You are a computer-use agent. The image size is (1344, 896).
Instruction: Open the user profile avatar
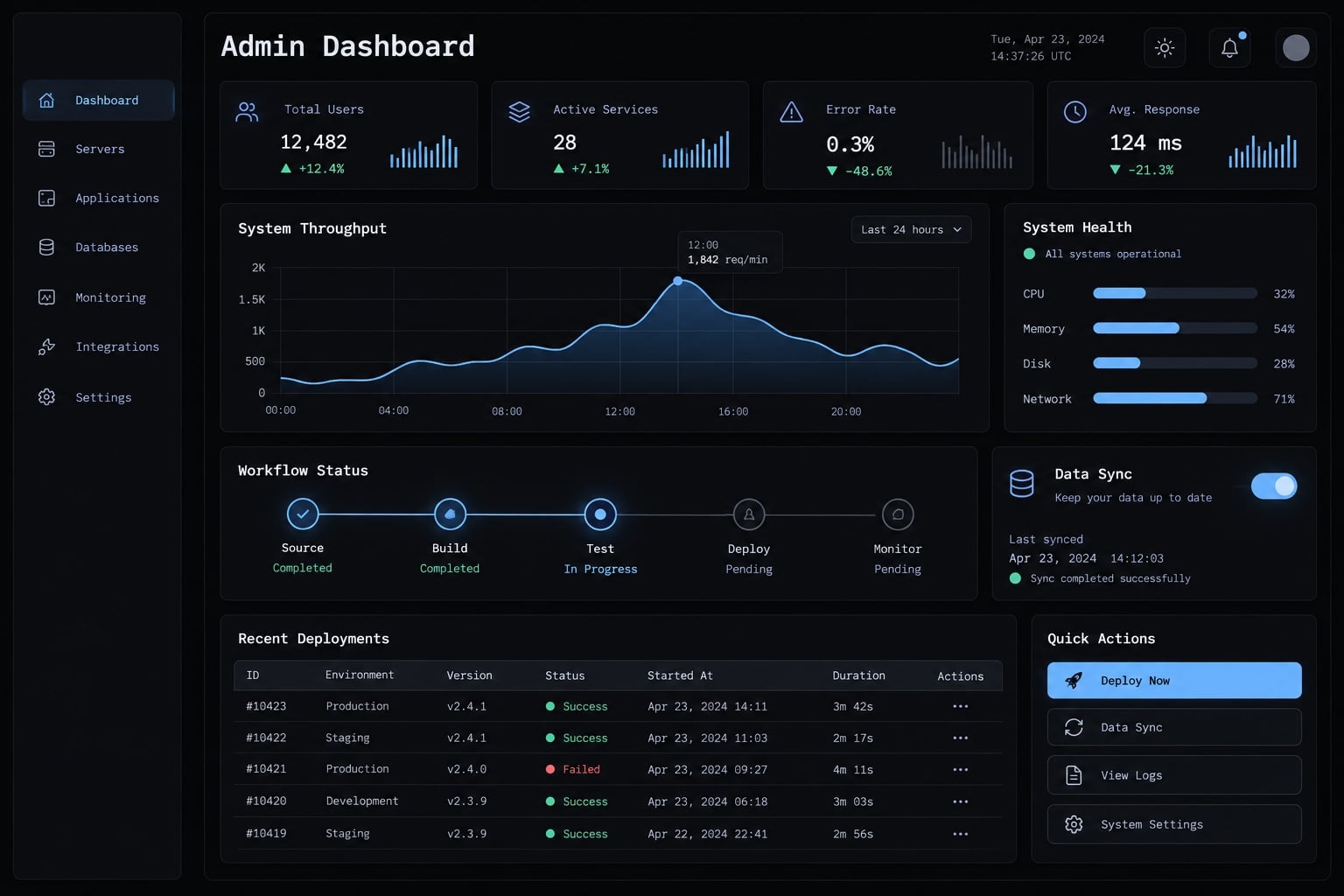(1296, 47)
